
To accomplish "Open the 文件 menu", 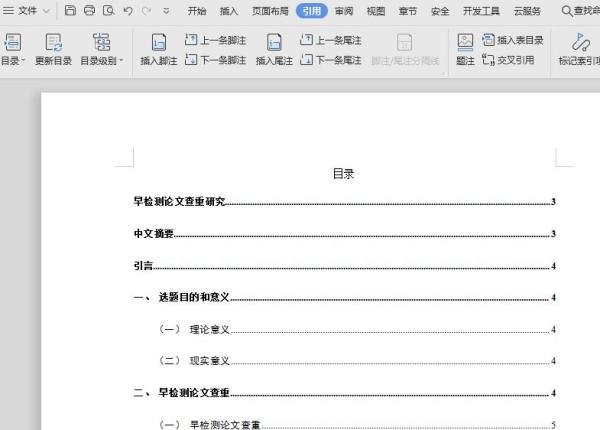I will tap(19, 11).
